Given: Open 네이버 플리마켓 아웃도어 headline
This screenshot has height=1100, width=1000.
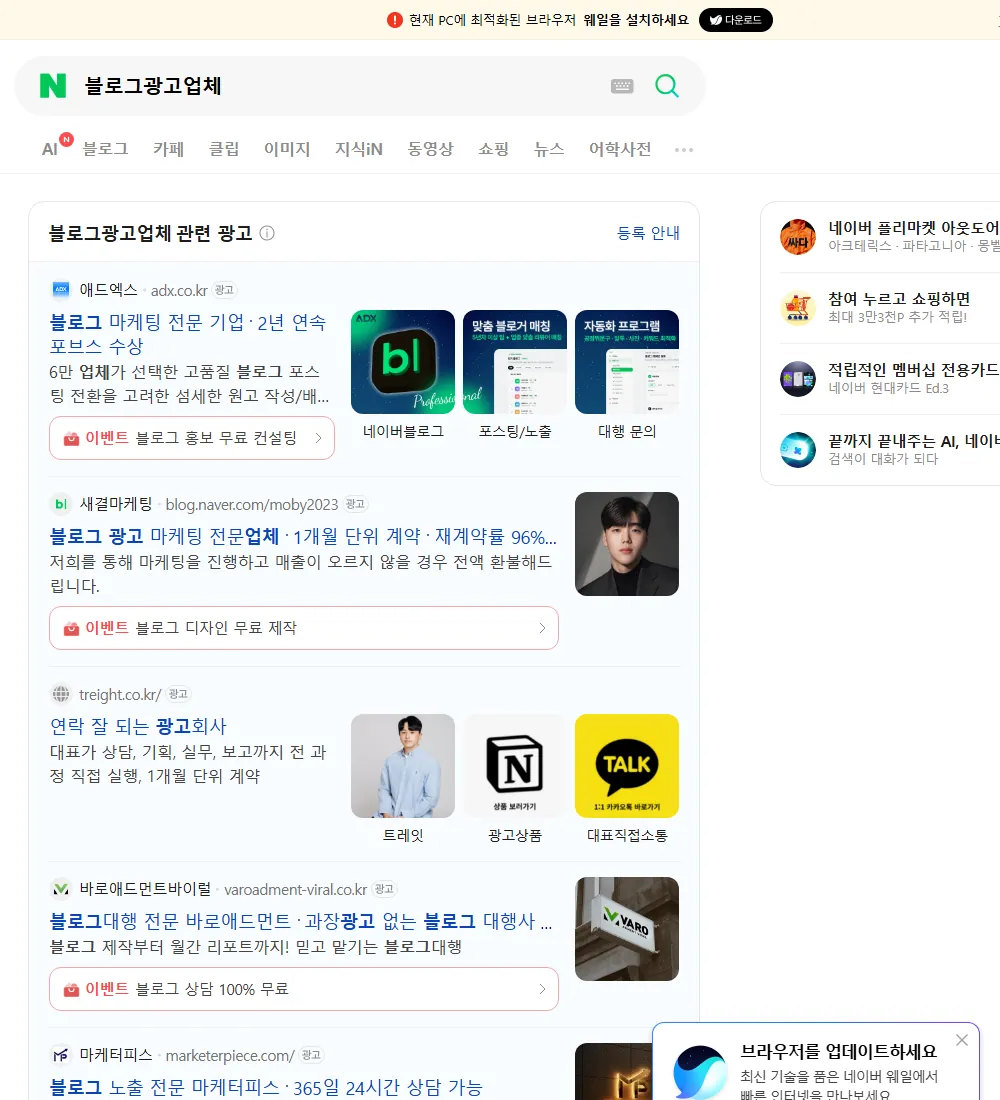Looking at the screenshot, I should click(x=914, y=228).
